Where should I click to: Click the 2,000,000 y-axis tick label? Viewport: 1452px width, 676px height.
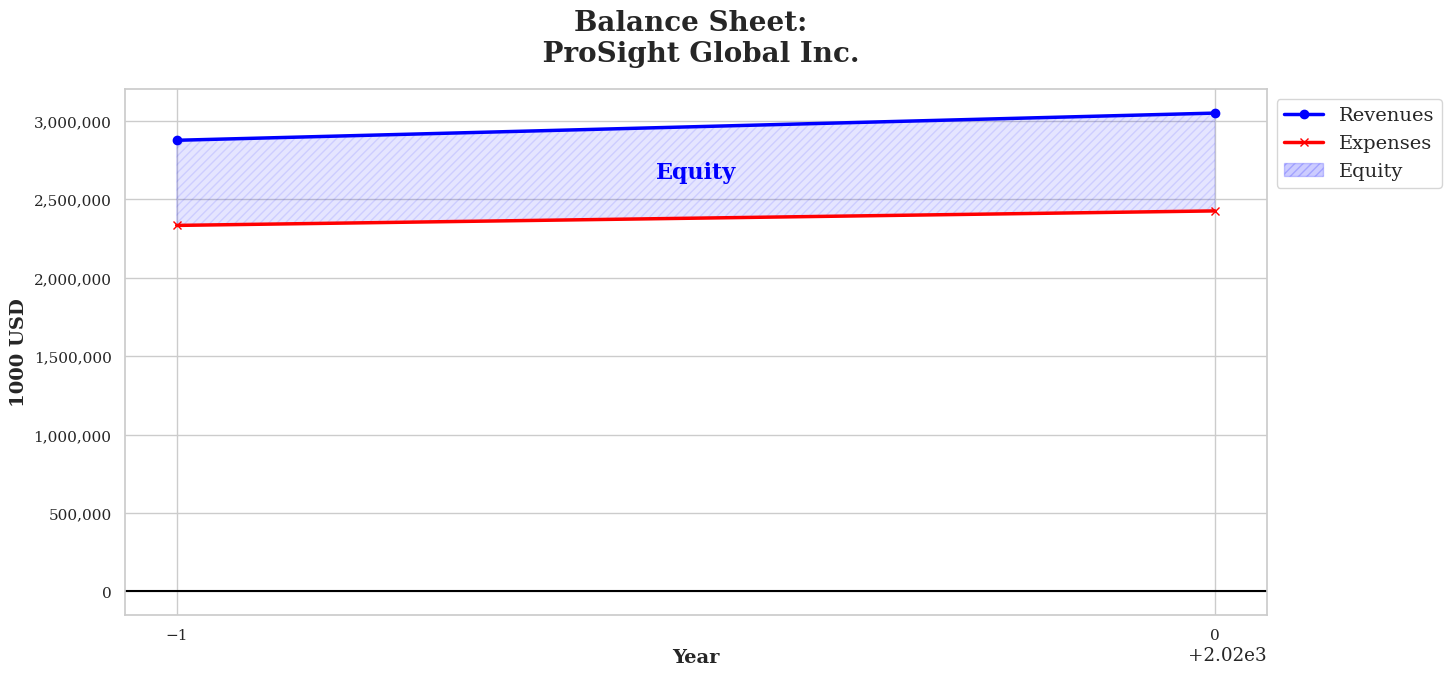72,279
